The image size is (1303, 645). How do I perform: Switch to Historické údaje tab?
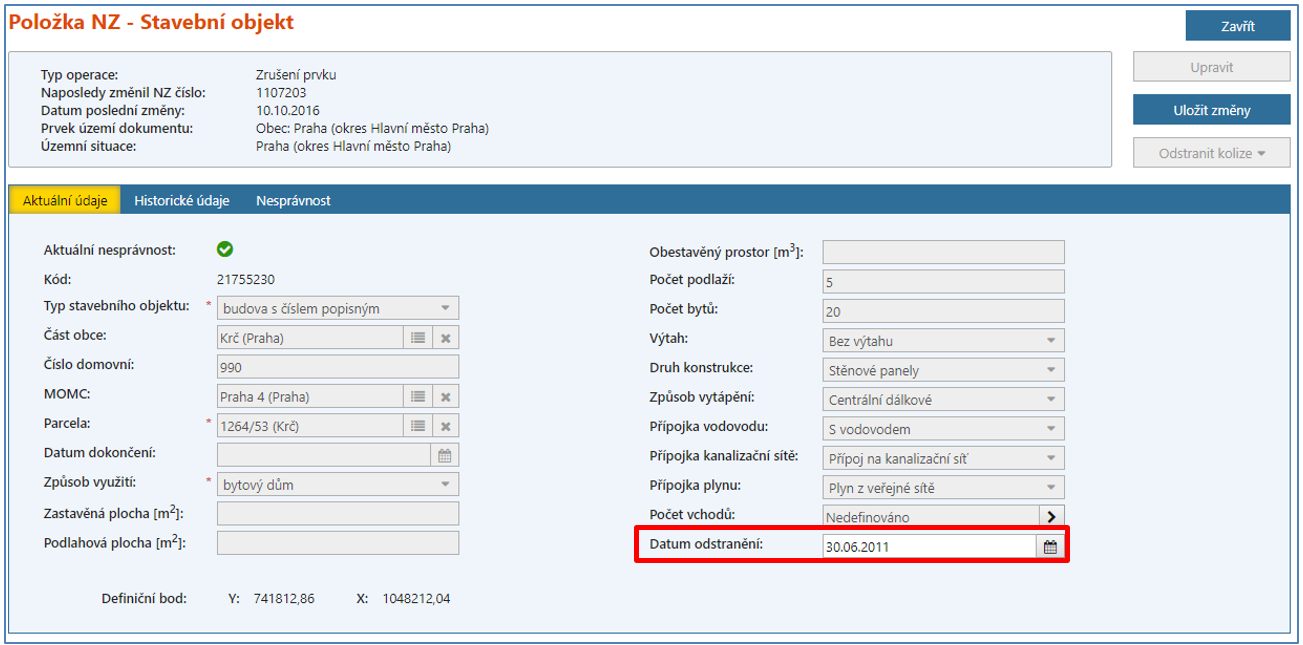point(182,200)
